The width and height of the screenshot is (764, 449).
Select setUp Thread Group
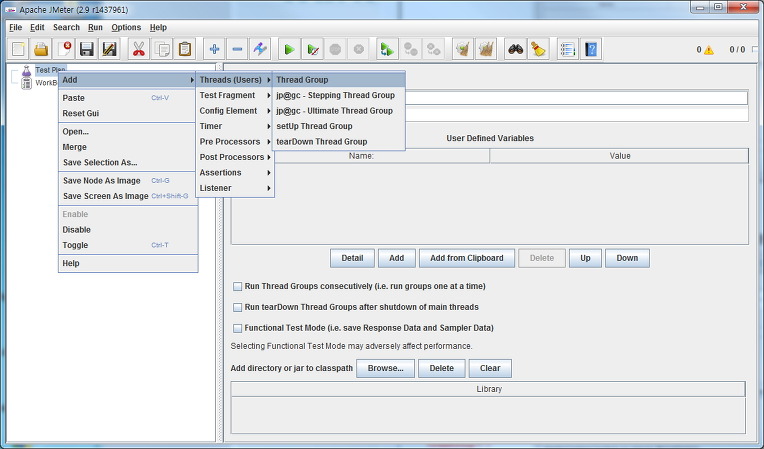pyautogui.click(x=339, y=127)
